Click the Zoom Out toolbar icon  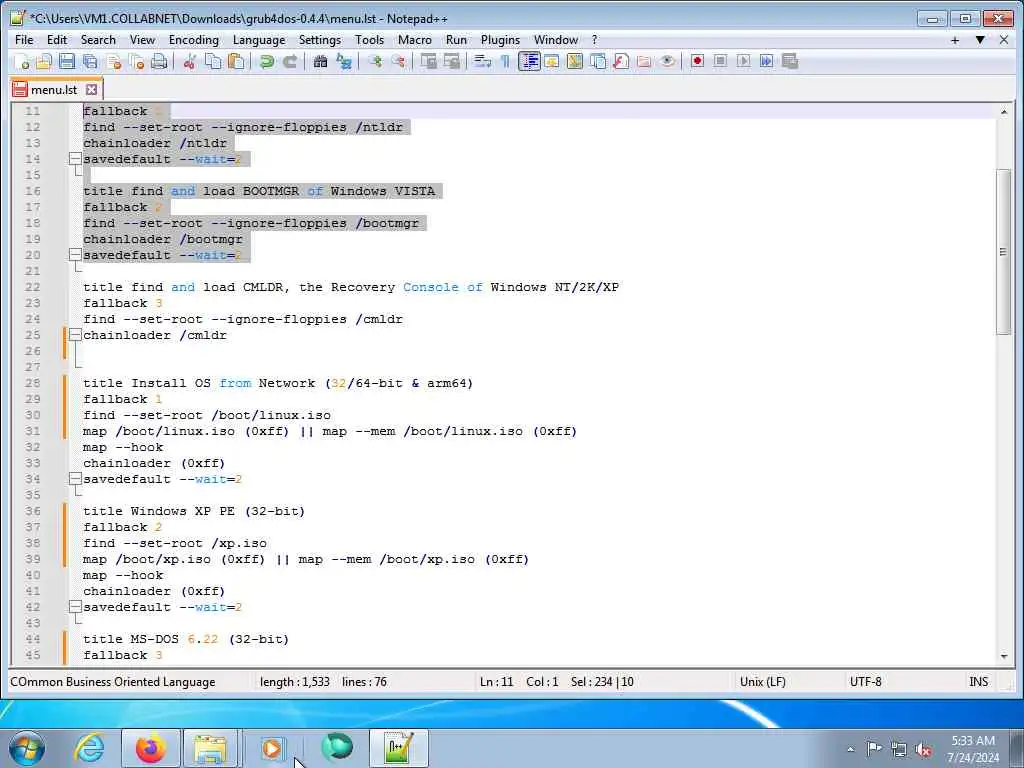(398, 61)
